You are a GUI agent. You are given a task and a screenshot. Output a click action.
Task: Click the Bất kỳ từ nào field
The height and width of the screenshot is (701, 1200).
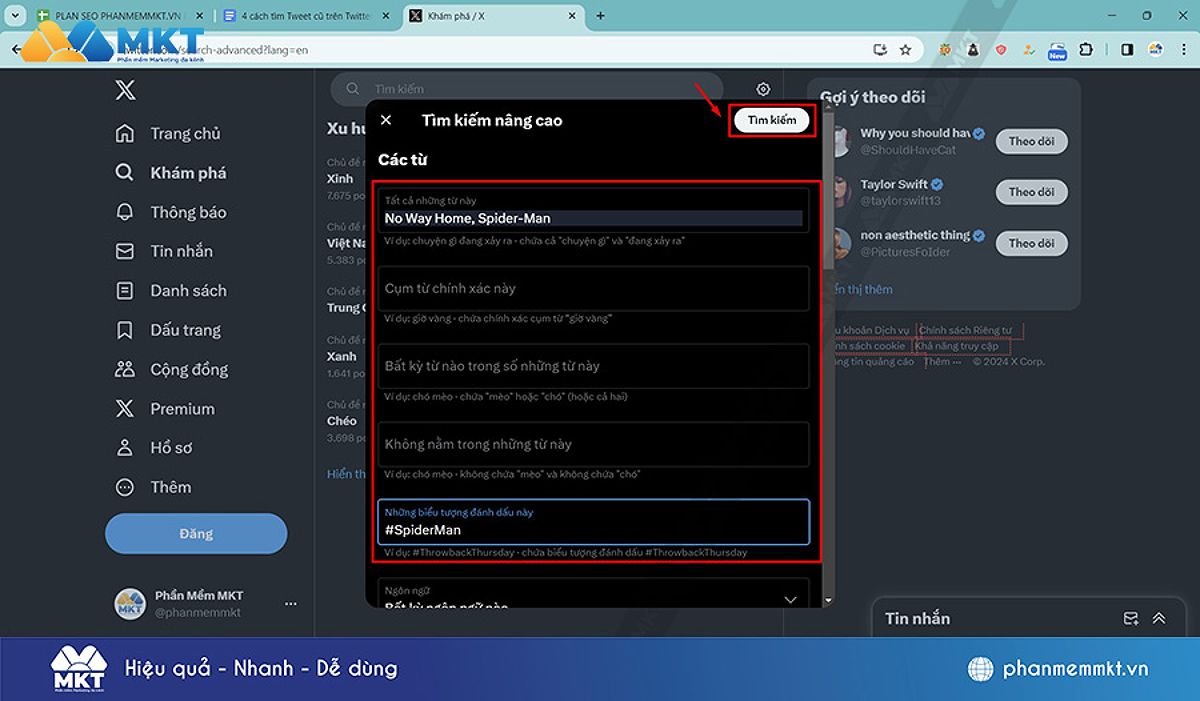[x=594, y=366]
